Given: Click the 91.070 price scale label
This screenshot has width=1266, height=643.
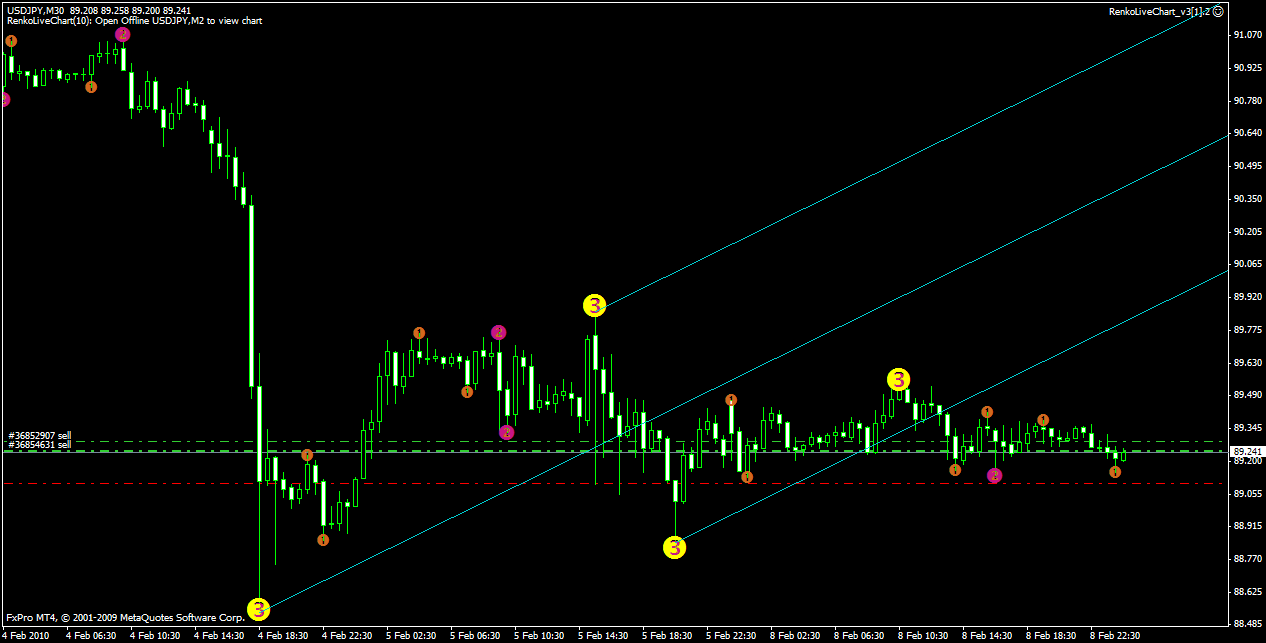Looking at the screenshot, I should coord(1246,35).
